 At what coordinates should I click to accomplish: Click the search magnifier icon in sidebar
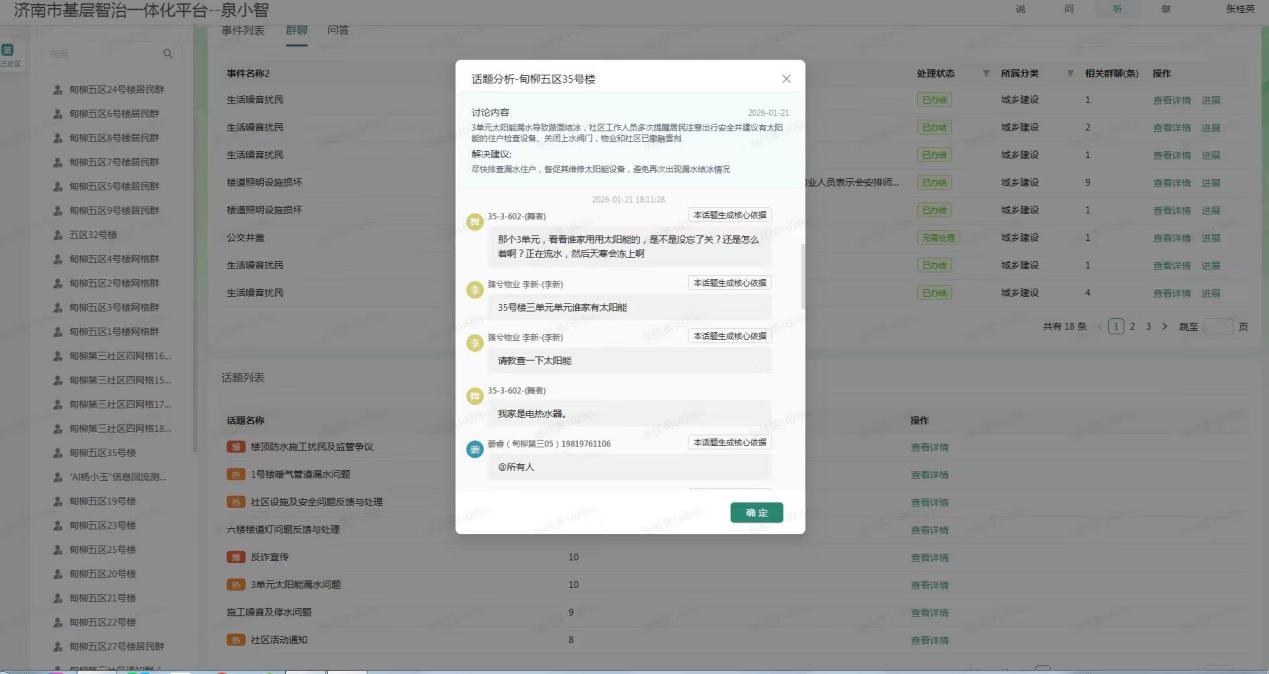(x=168, y=54)
